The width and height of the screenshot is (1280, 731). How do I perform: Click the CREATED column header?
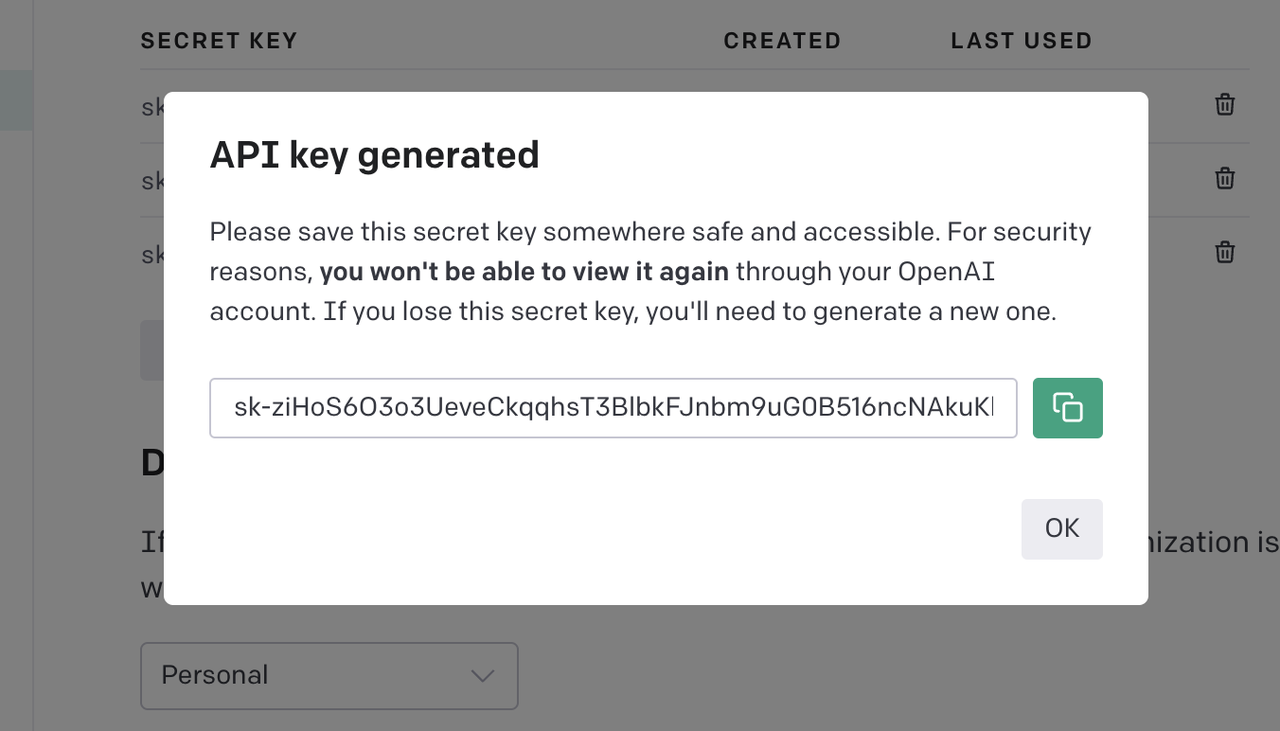point(782,41)
